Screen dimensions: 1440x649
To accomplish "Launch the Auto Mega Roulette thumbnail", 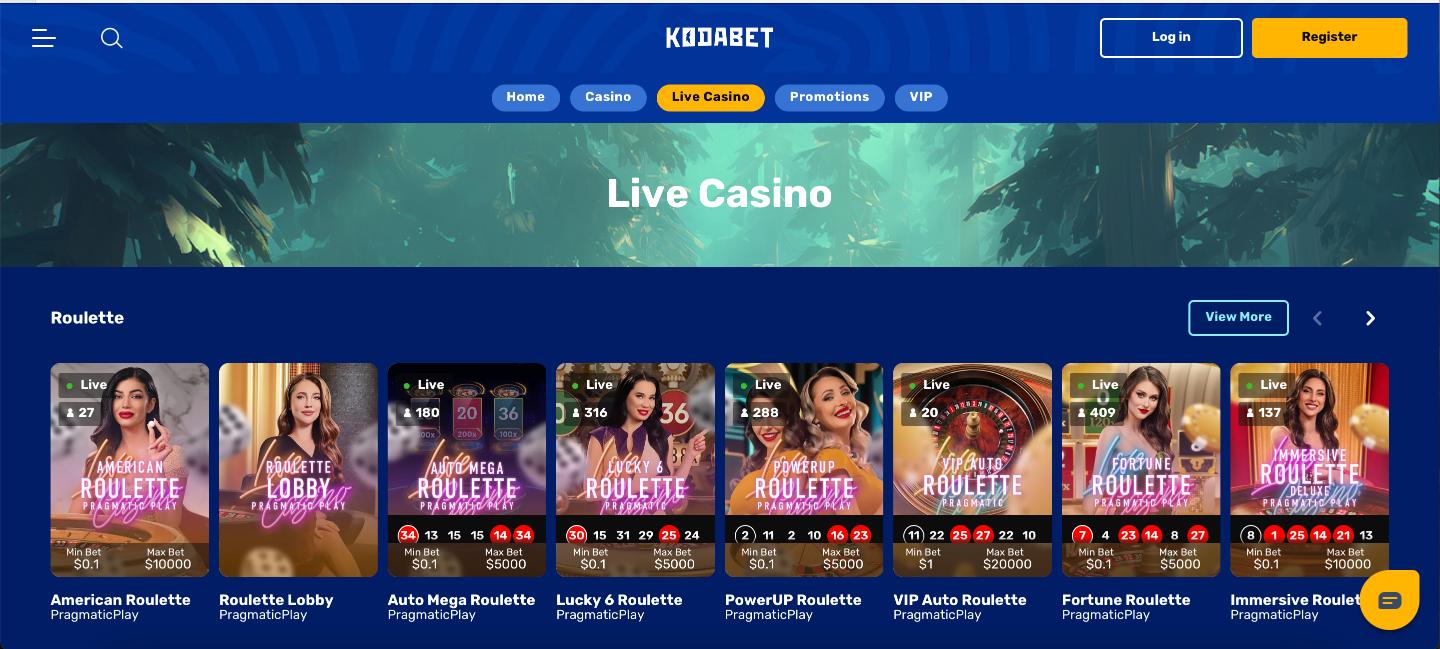I will (467, 470).
